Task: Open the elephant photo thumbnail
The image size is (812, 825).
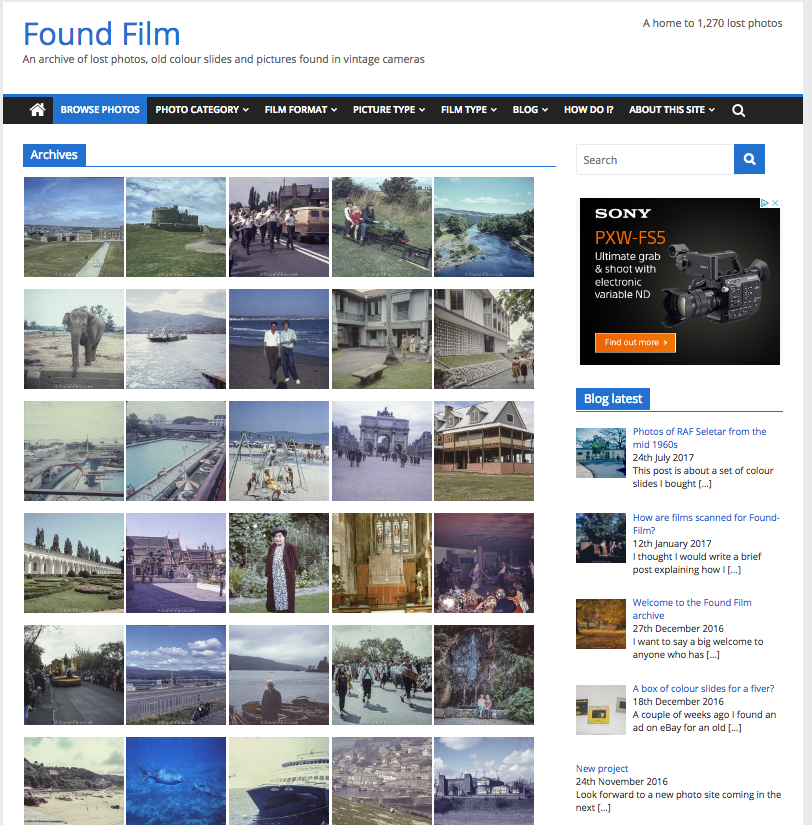Action: tap(74, 339)
